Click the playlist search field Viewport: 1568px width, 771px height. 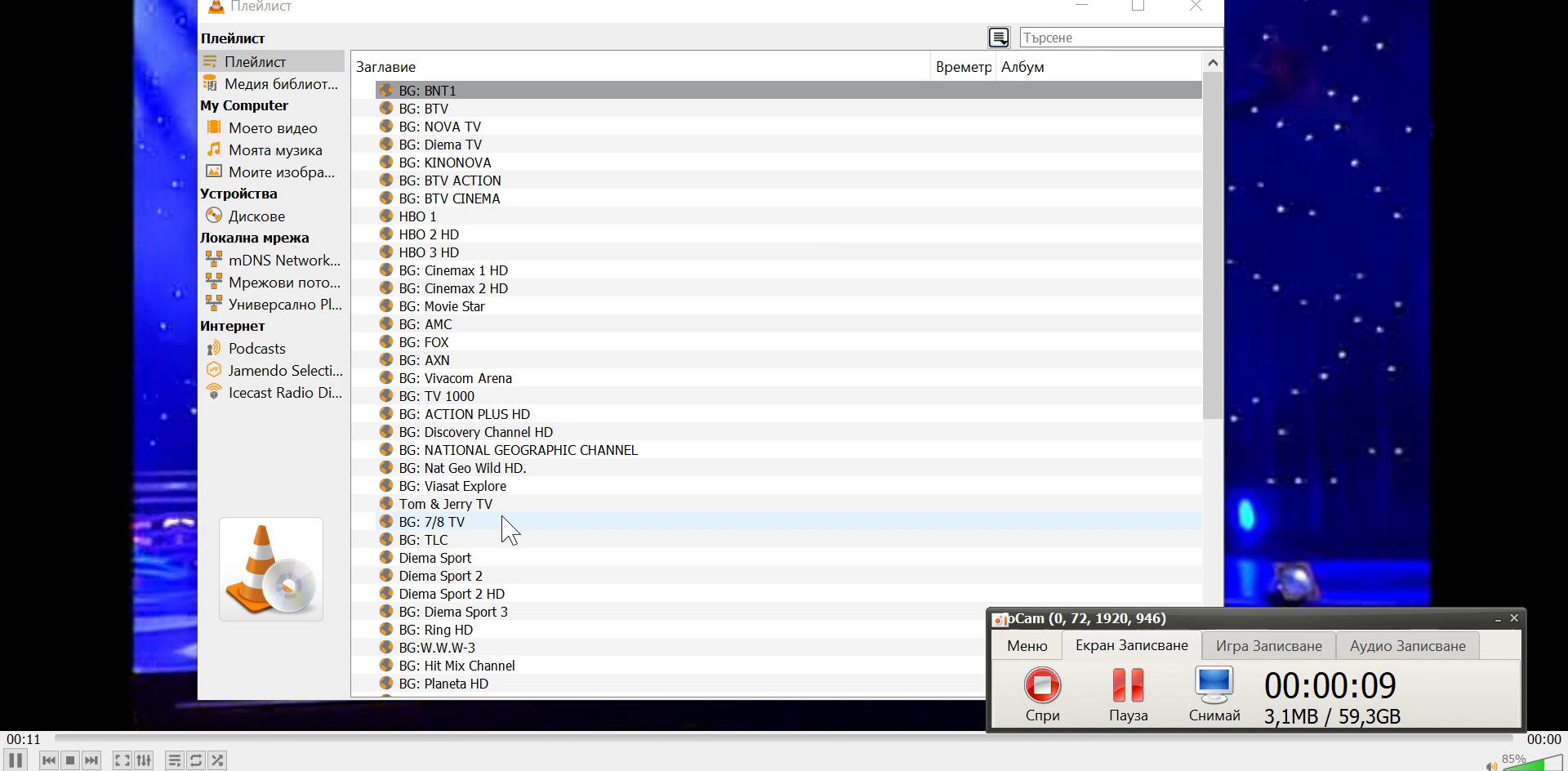(x=1120, y=38)
